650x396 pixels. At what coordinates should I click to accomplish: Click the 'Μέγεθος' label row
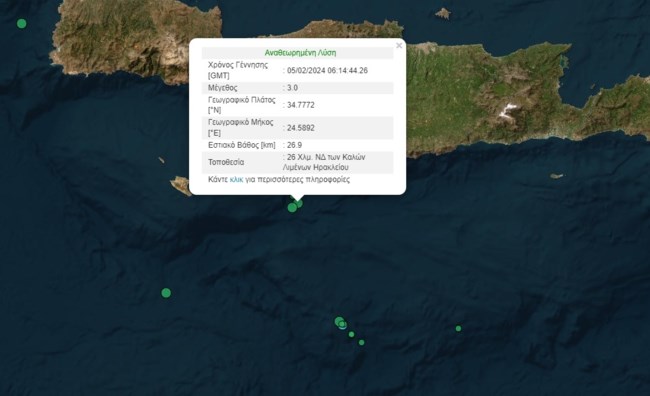pyautogui.click(x=297, y=88)
